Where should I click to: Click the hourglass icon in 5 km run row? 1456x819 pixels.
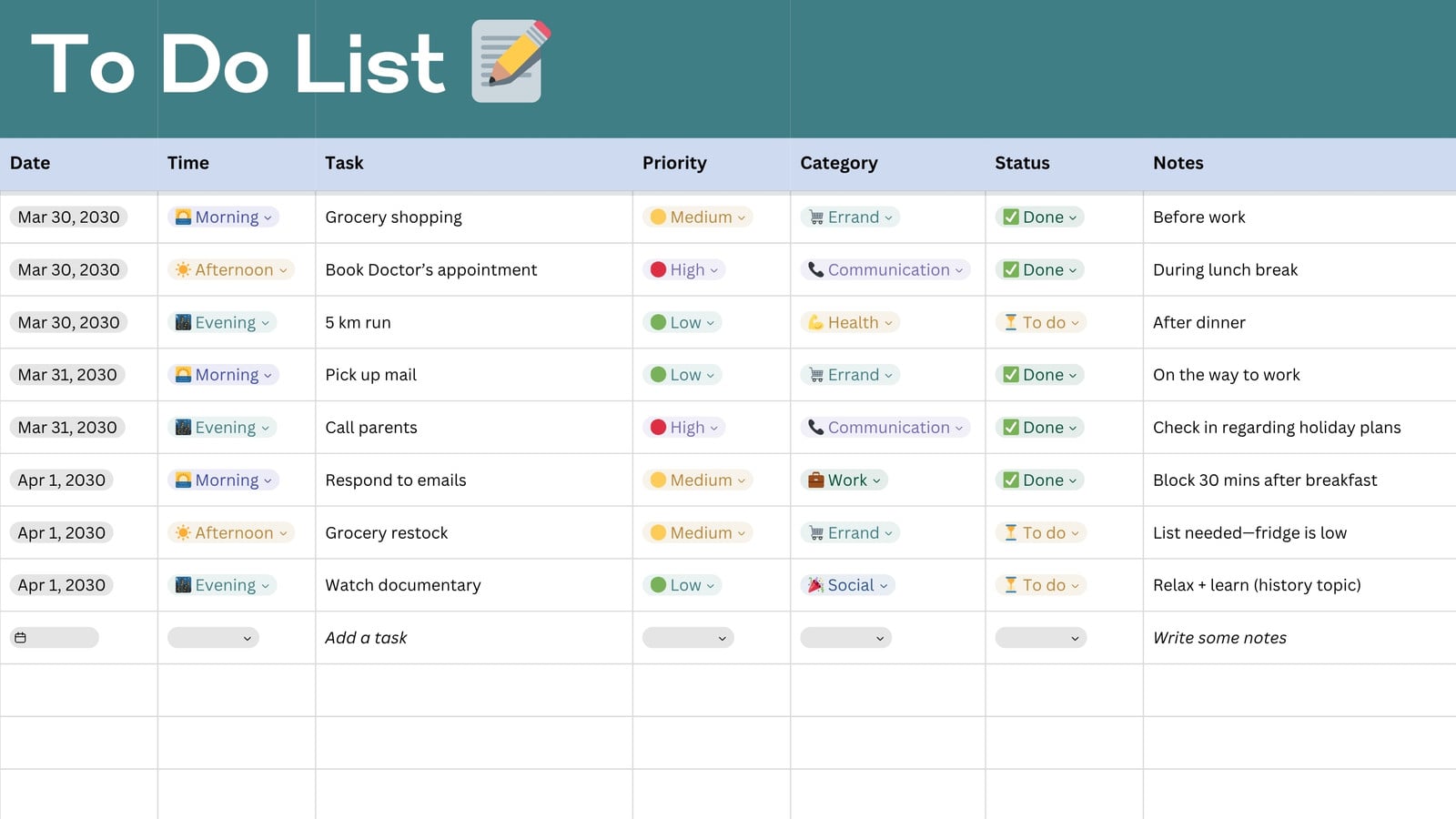click(x=1011, y=322)
